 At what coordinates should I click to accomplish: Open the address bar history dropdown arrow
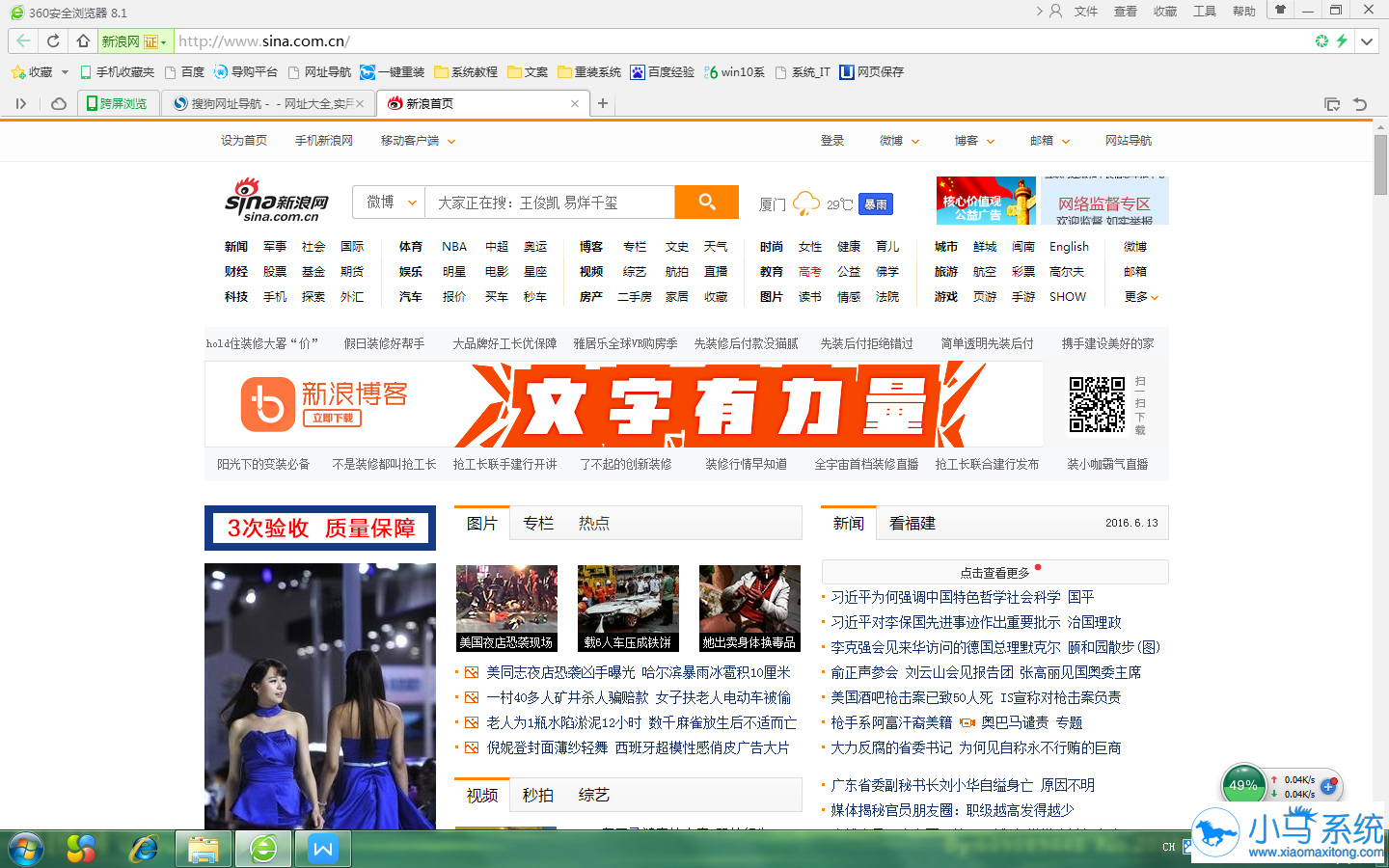coord(1367,41)
